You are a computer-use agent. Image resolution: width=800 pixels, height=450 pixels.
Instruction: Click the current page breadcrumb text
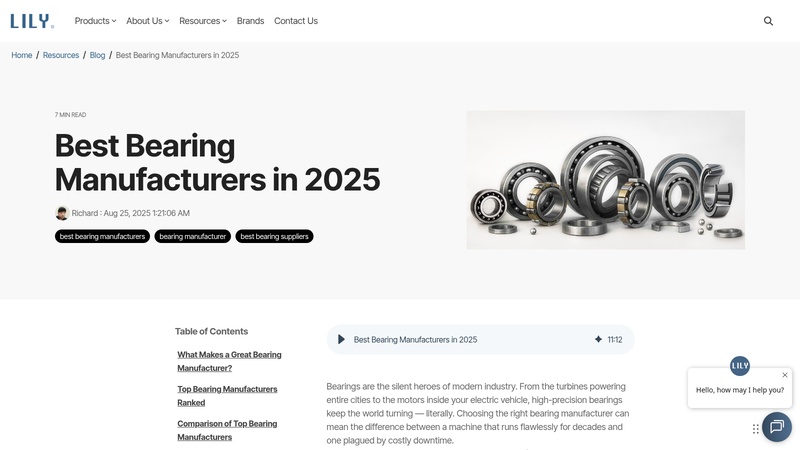tap(177, 55)
